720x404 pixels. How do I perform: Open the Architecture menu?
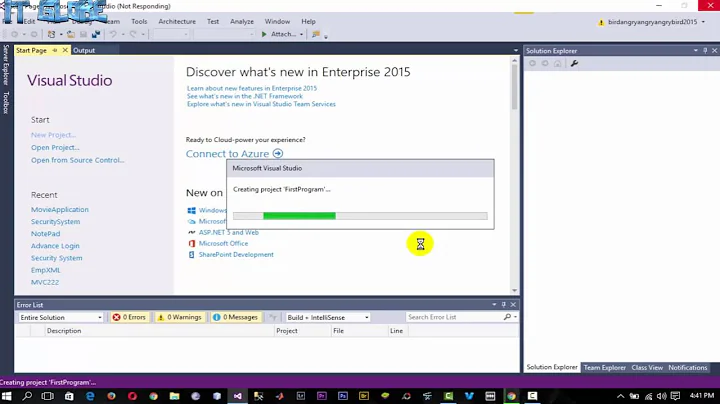(x=177, y=22)
